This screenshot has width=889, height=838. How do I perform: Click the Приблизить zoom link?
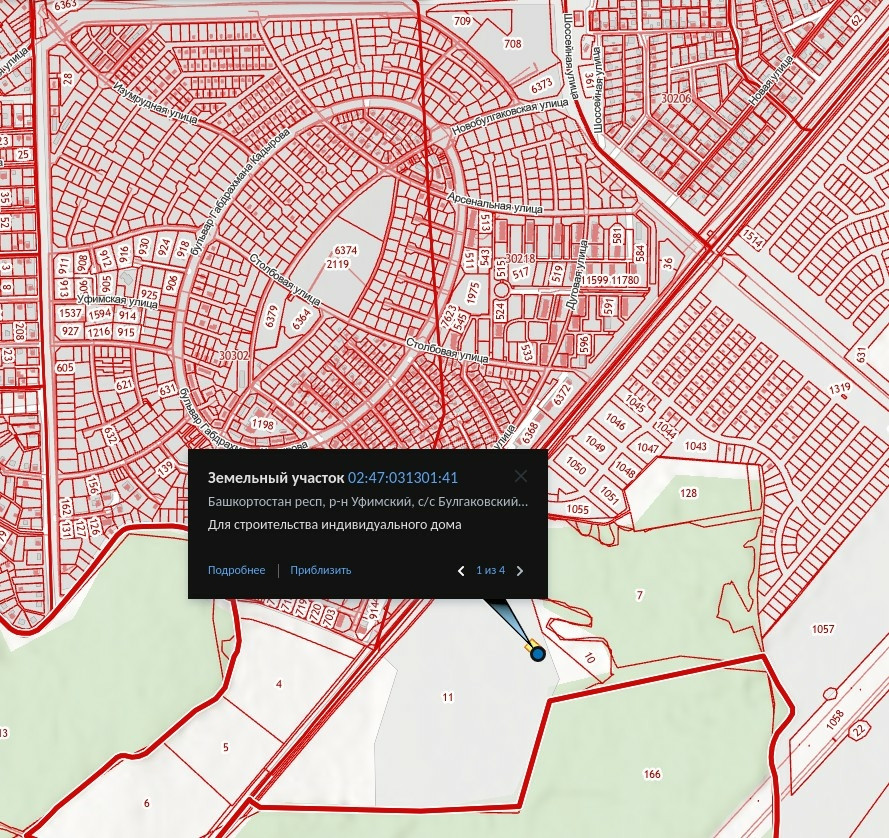point(320,570)
